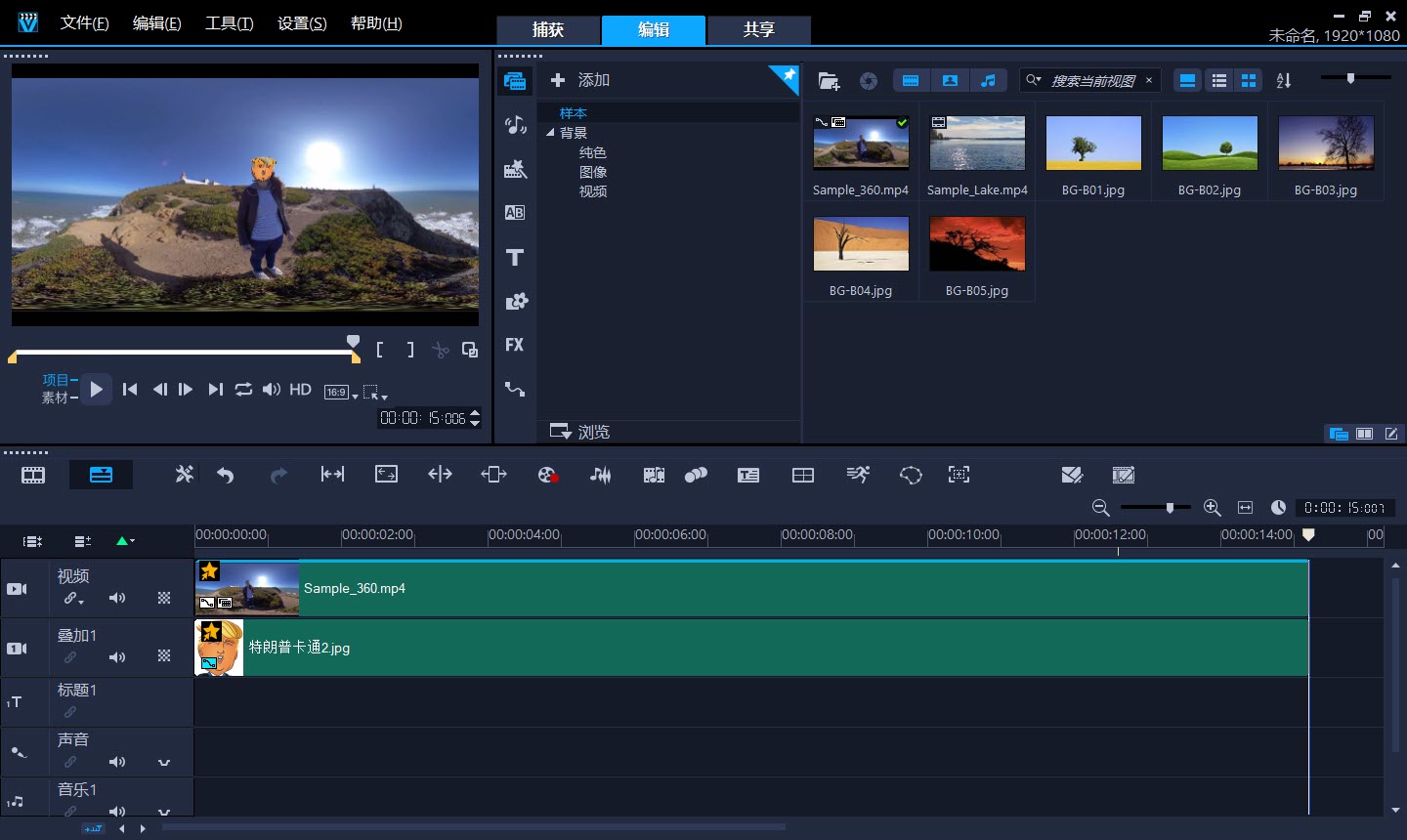This screenshot has height=840, width=1407.
Task: Open Subtitle Editor
Action: tap(748, 475)
